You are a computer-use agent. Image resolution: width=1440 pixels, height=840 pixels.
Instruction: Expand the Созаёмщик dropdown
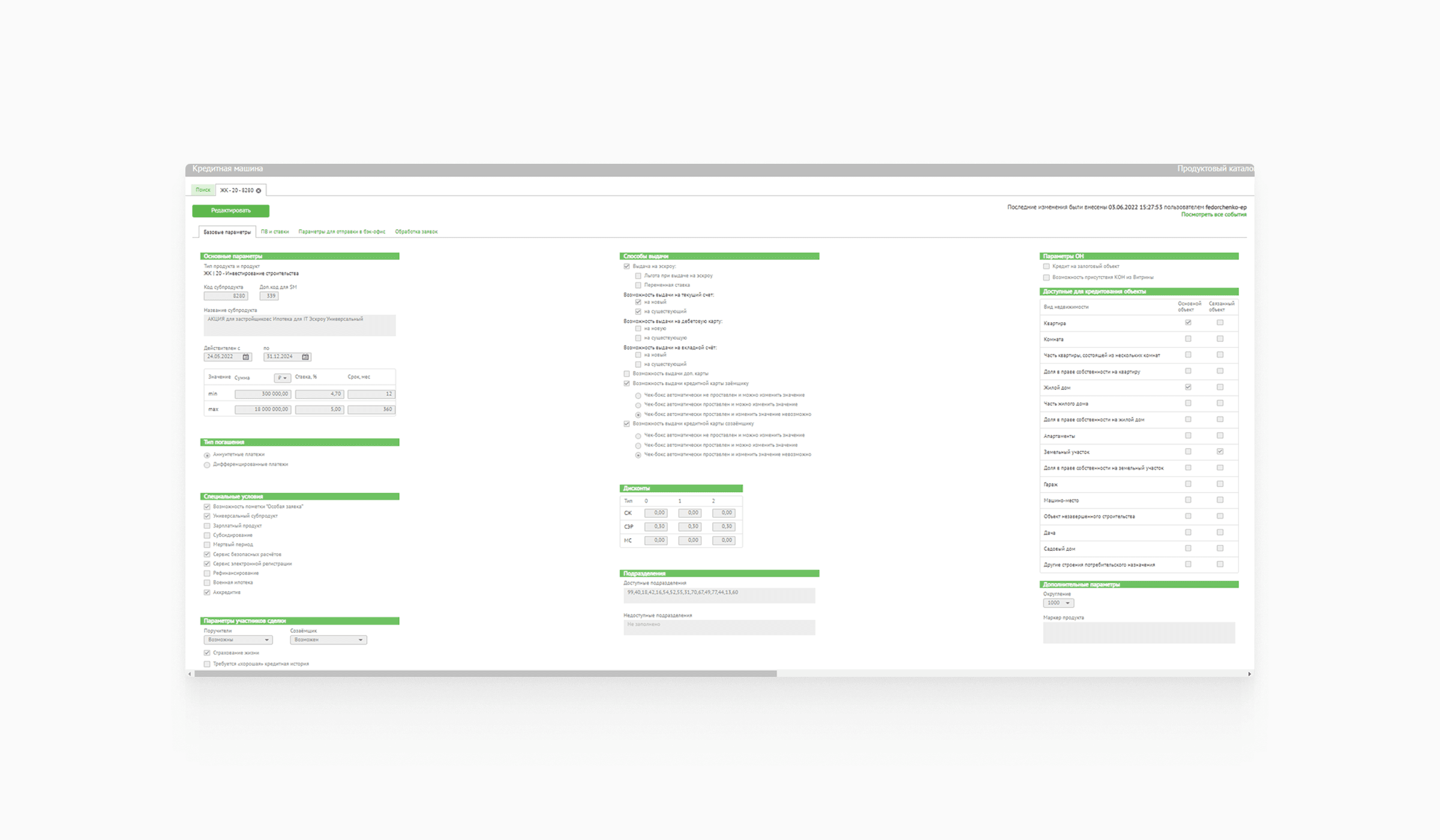click(x=328, y=640)
